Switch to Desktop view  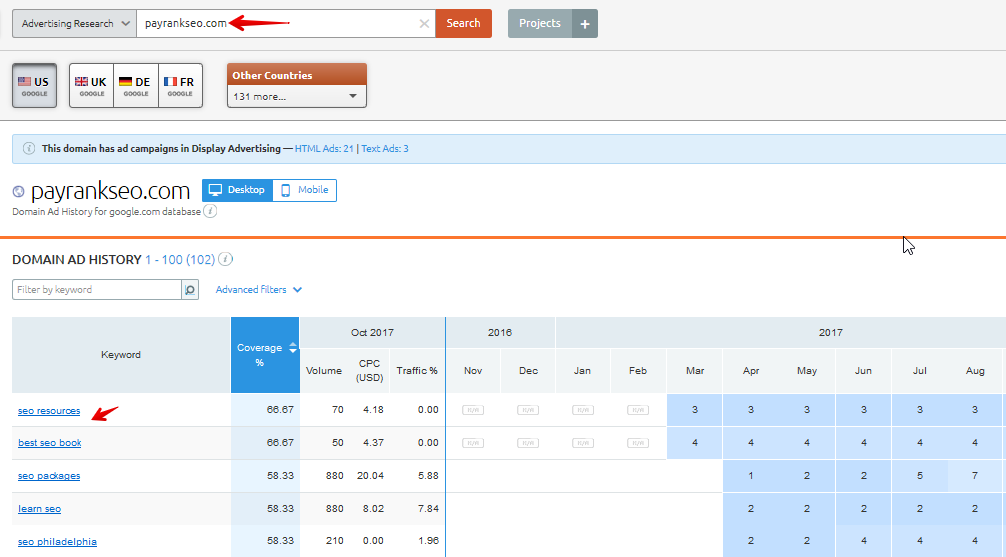[x=237, y=190]
